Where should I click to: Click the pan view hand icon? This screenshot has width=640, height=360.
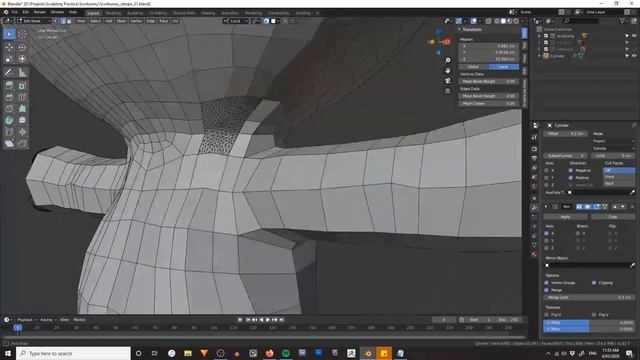[x=448, y=70]
